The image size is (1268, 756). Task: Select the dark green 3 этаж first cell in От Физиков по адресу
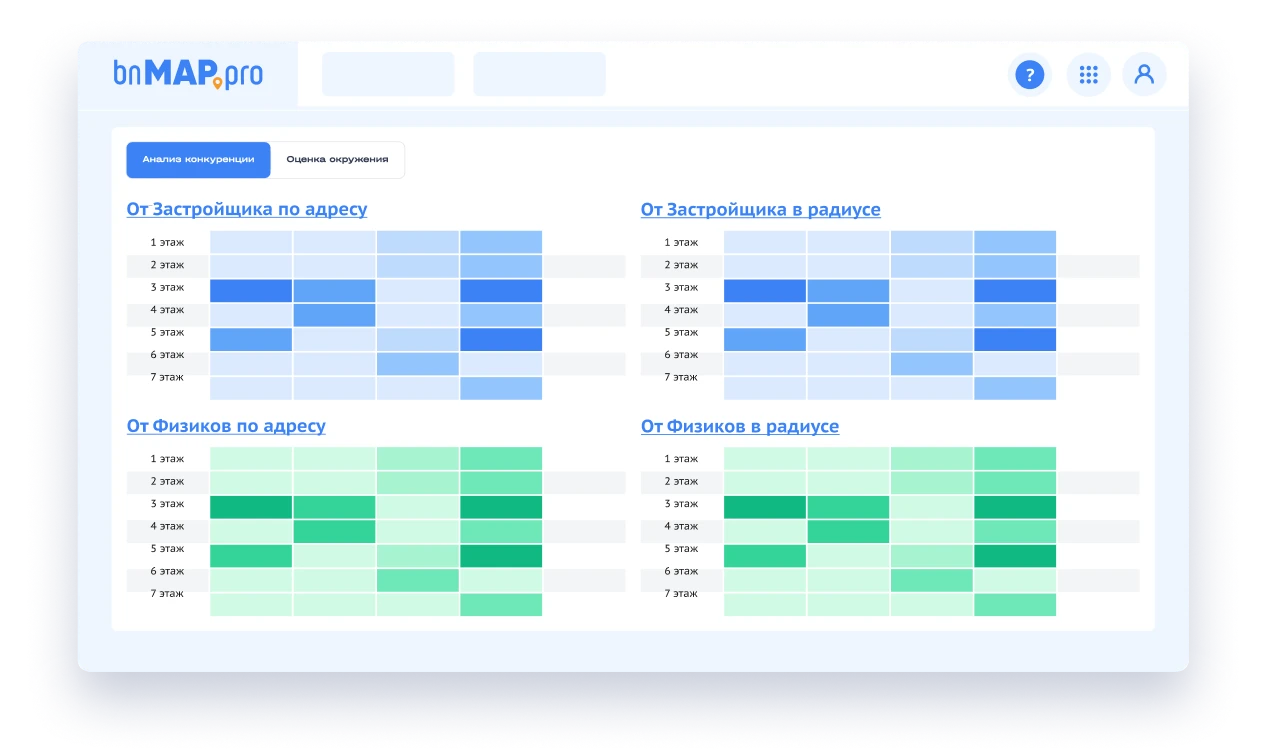click(251, 507)
